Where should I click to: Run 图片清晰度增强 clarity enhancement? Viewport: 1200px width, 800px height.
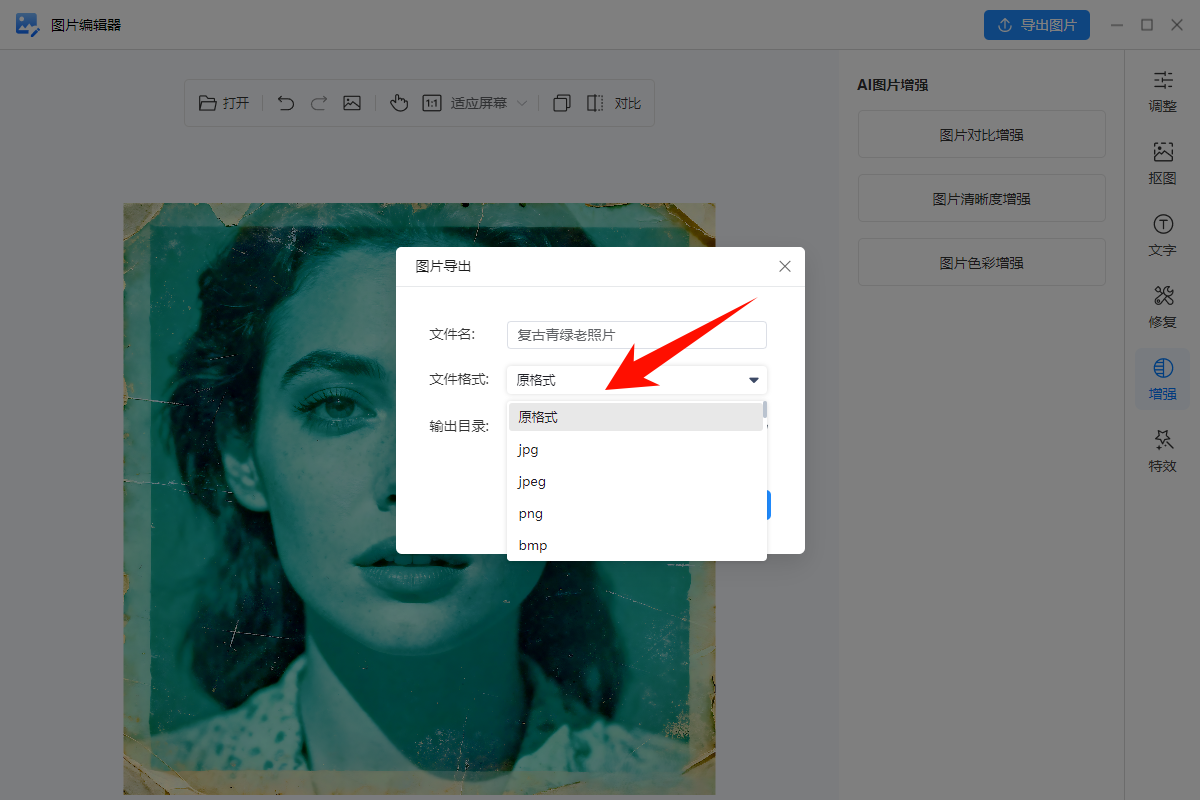coord(981,198)
